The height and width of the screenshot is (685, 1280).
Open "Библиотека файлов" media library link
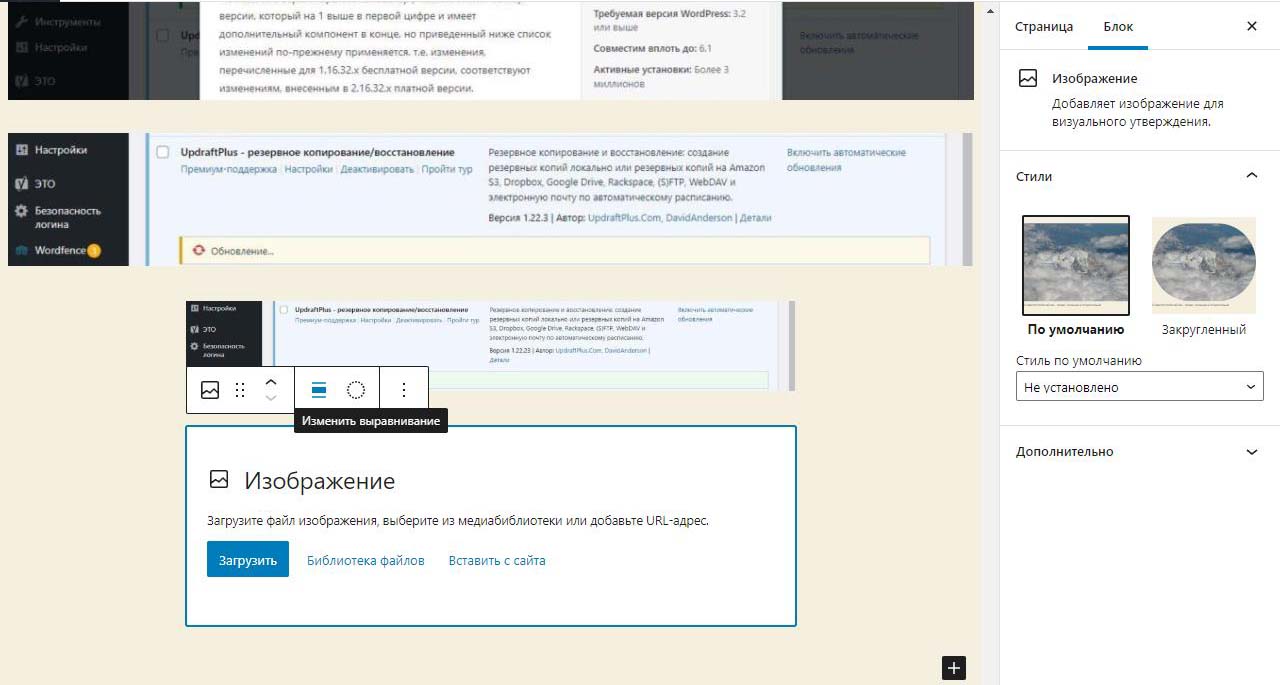365,560
